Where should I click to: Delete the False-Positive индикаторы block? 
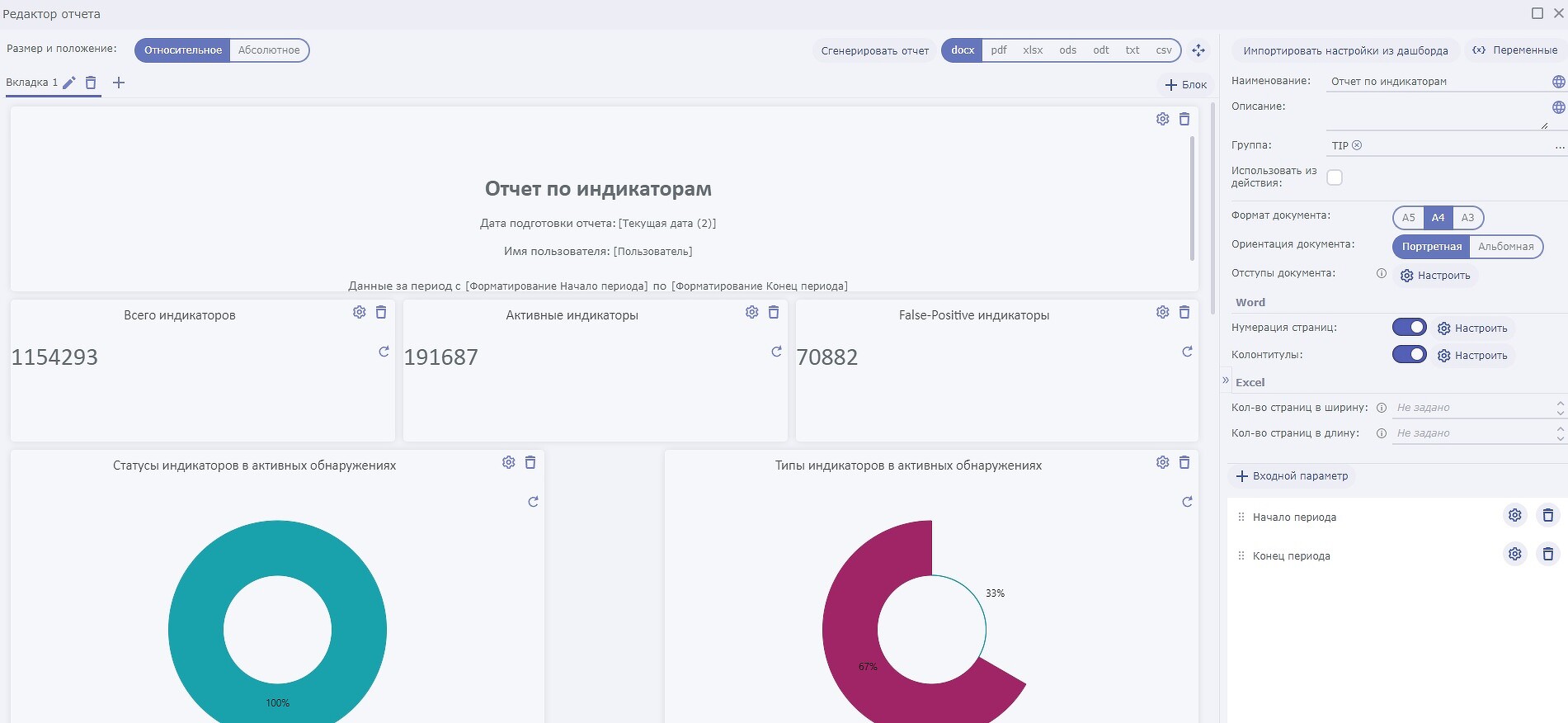coord(1184,312)
